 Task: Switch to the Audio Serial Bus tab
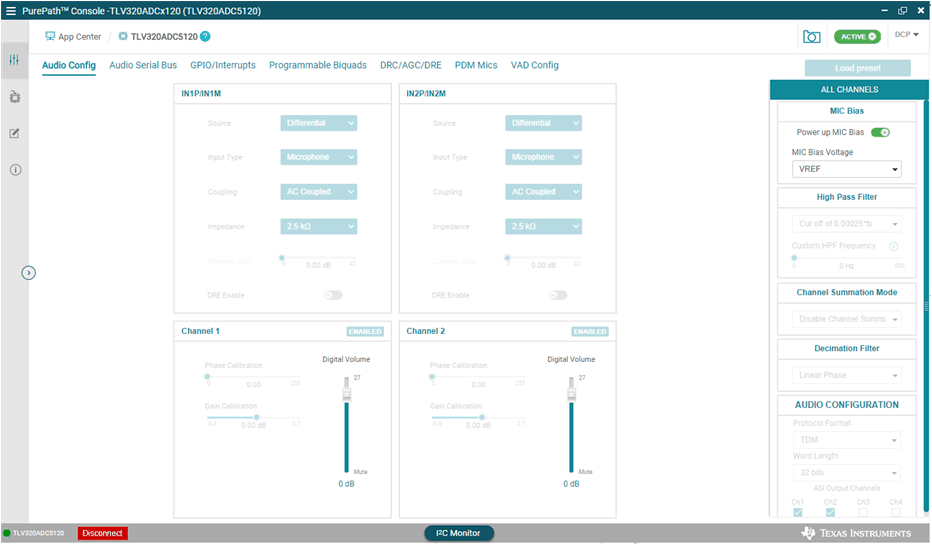point(143,65)
